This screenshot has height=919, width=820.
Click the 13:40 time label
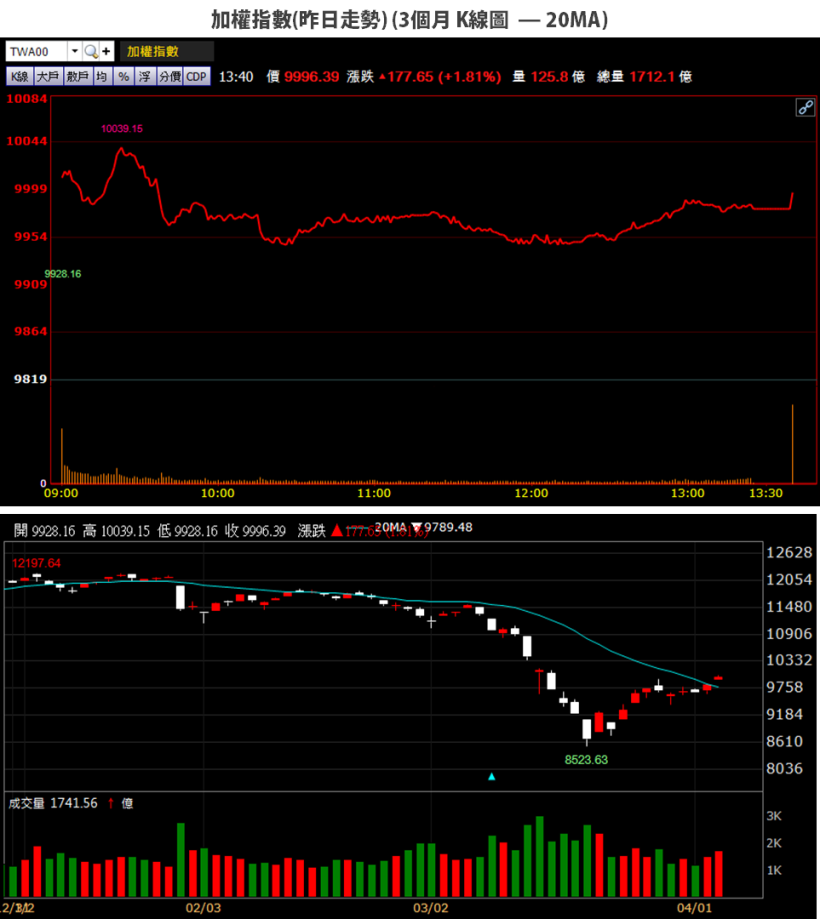click(236, 77)
